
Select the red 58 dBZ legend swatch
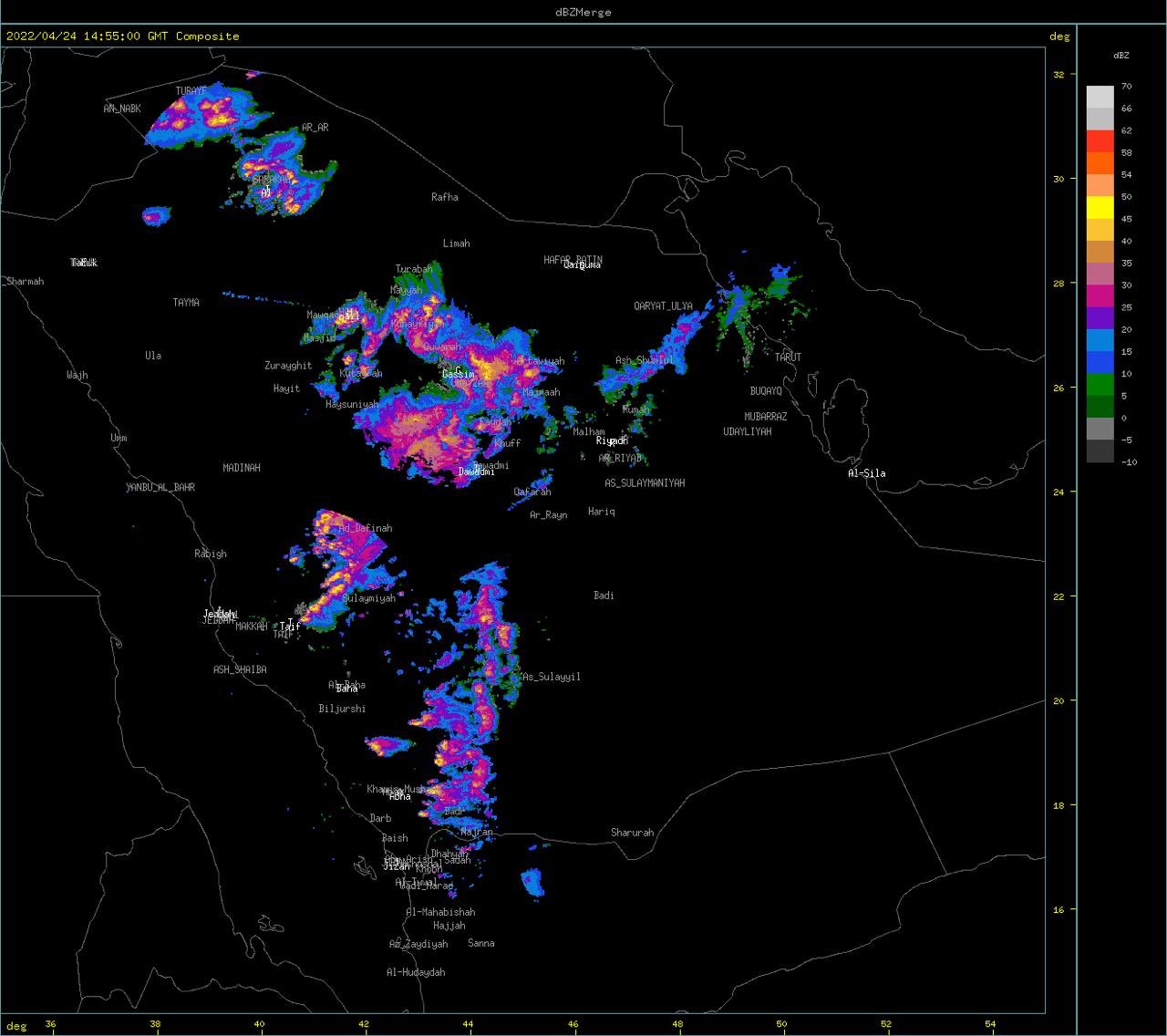pos(1100,141)
